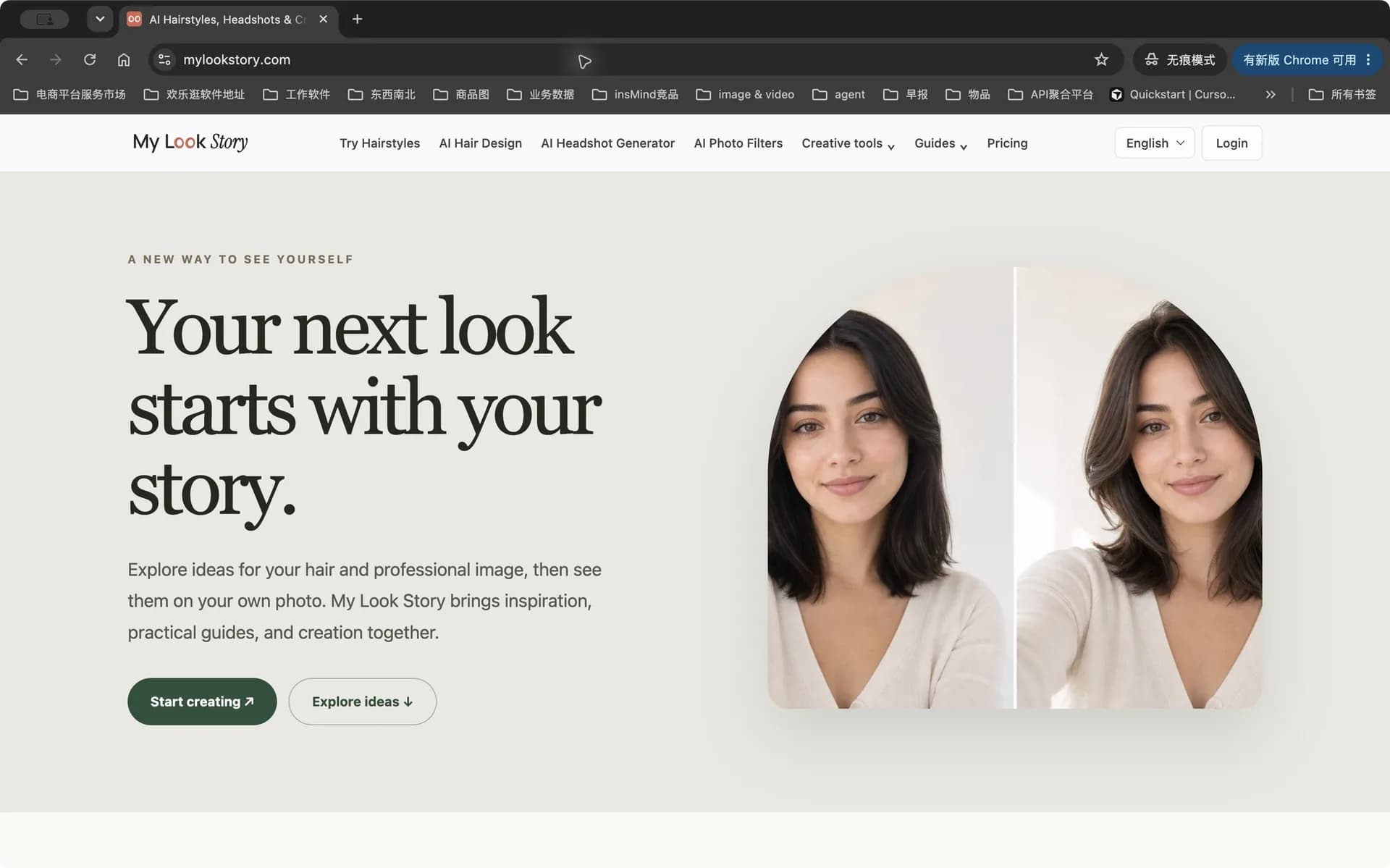
Task: Open the agent bookmark folder
Action: pyautogui.click(x=838, y=94)
